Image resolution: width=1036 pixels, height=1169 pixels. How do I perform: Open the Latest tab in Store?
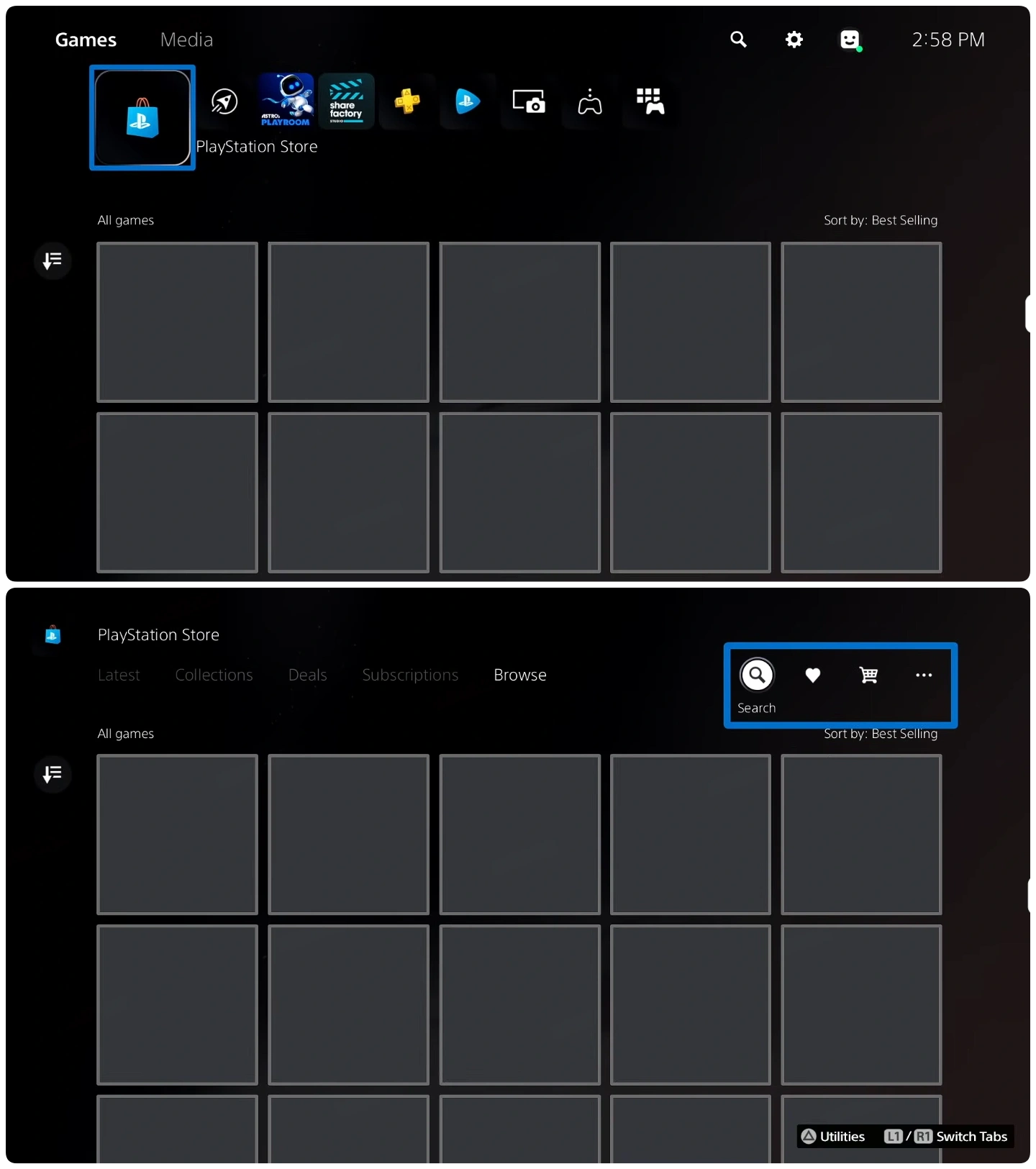coord(119,676)
